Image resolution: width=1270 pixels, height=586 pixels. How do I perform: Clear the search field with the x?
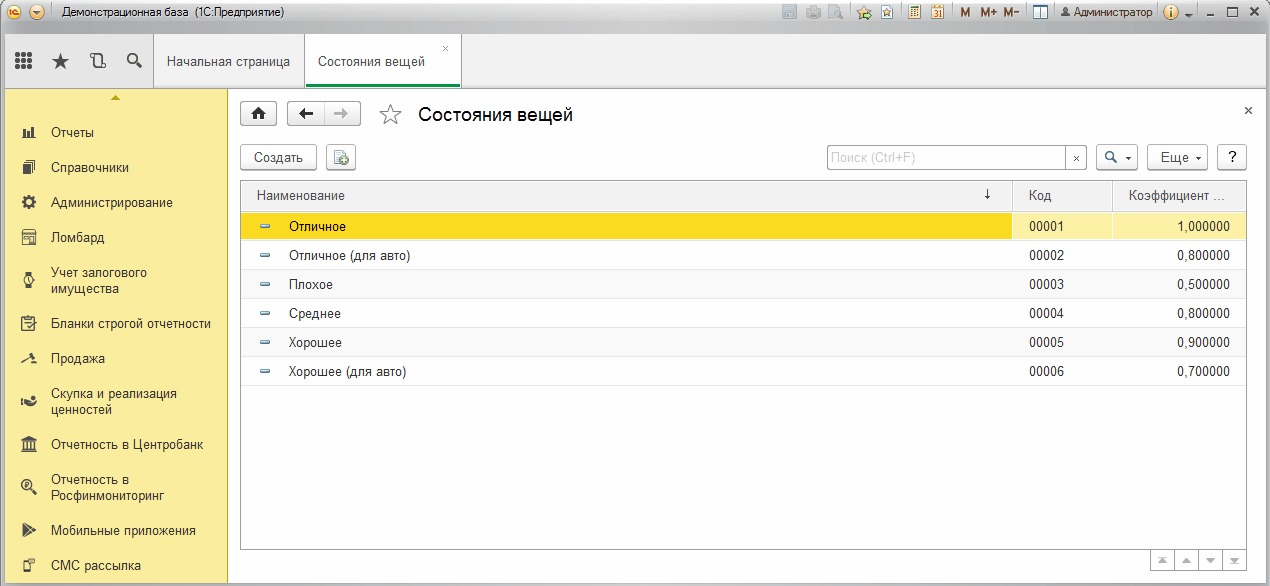1076,157
